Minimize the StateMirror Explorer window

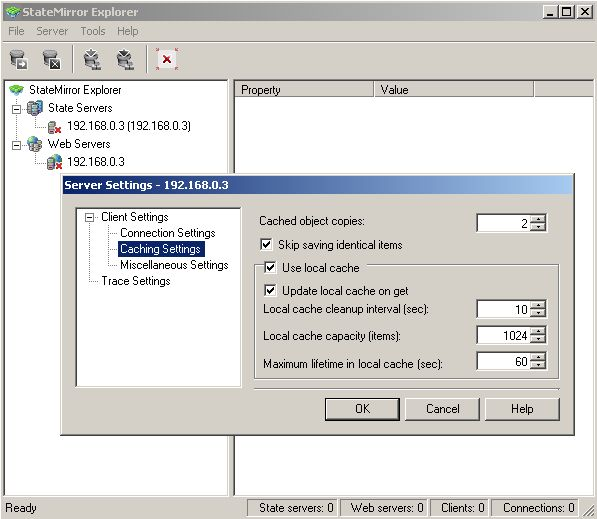(550, 12)
